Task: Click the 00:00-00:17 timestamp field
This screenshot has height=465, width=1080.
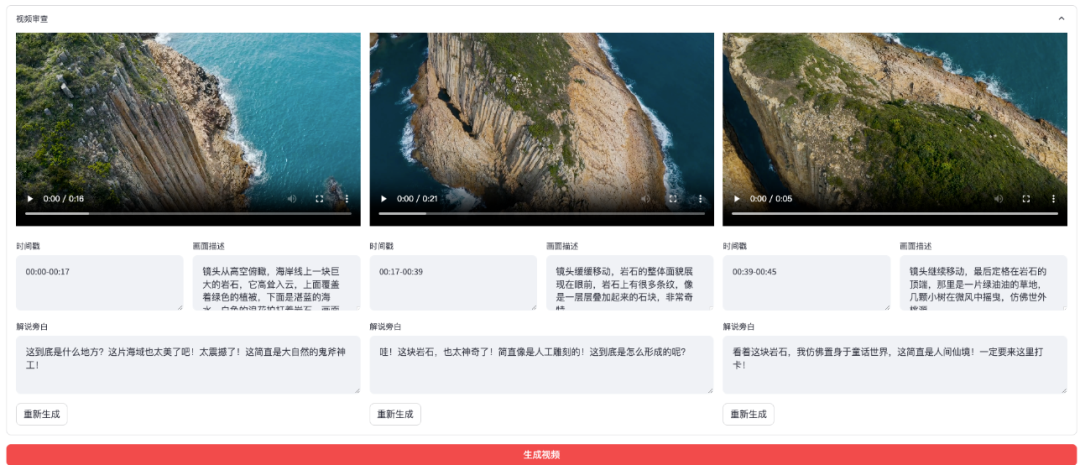Action: pyautogui.click(x=100, y=282)
